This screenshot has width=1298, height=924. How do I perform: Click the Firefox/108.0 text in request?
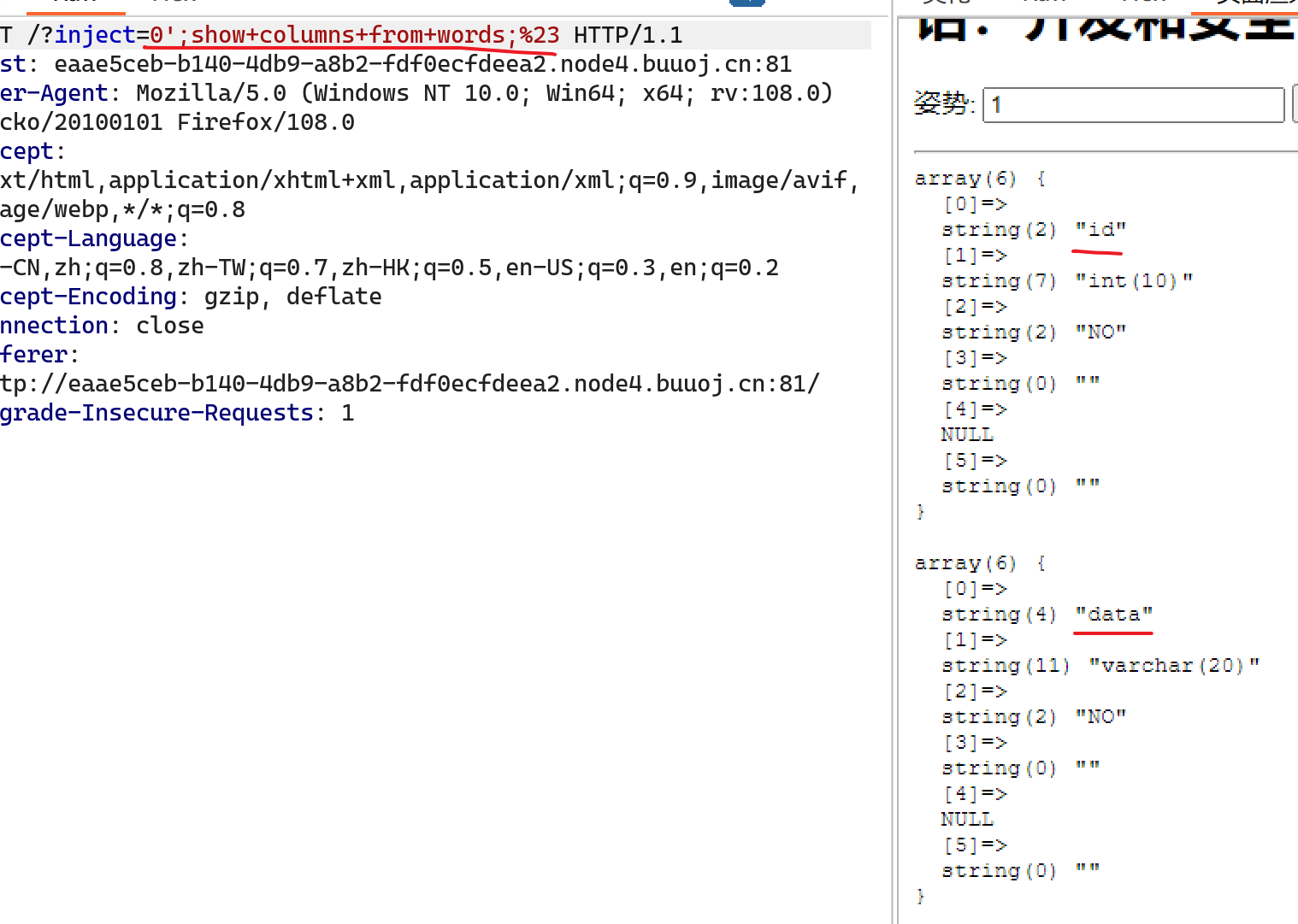pyautogui.click(x=266, y=122)
